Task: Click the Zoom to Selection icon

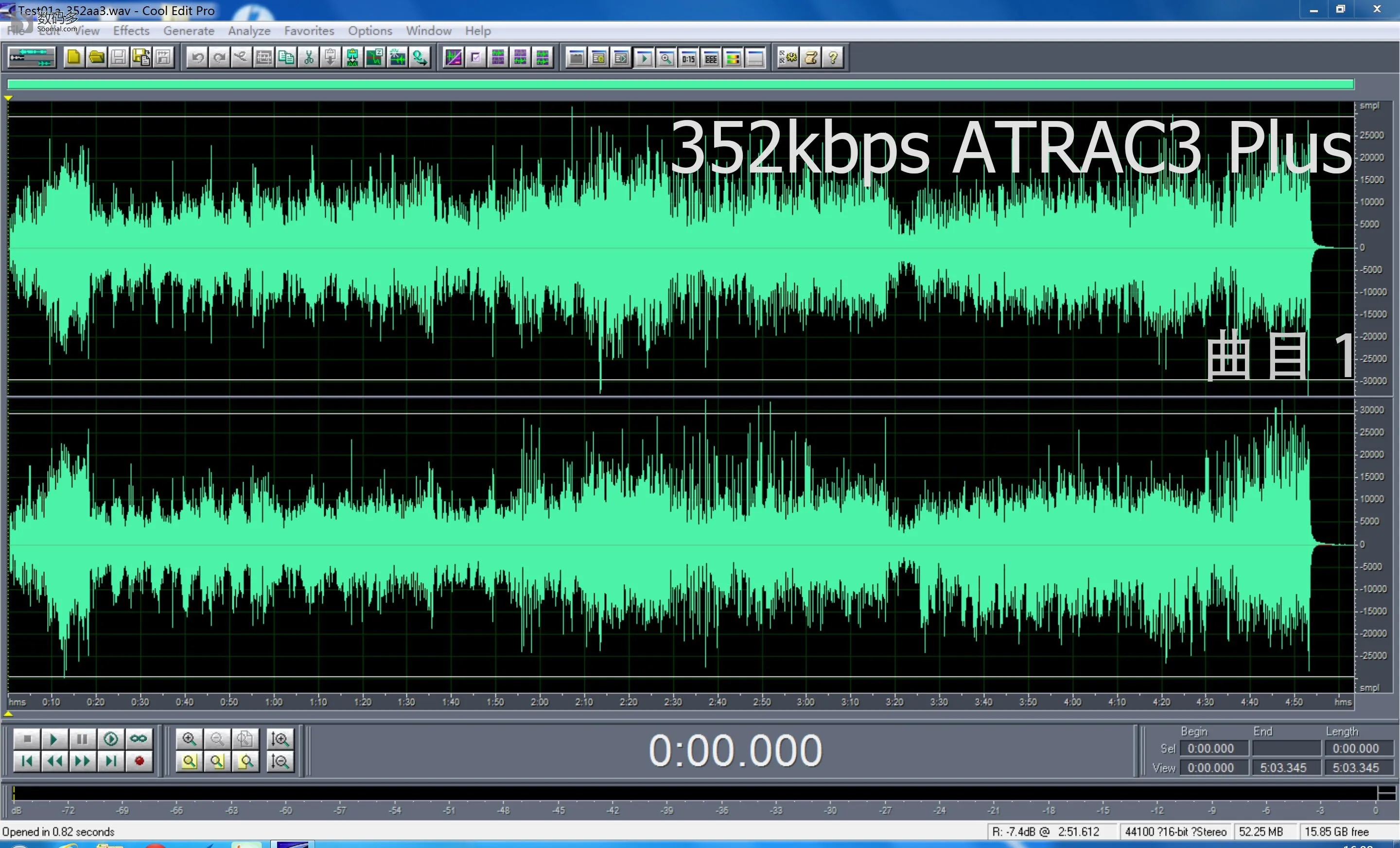Action: coord(189,761)
